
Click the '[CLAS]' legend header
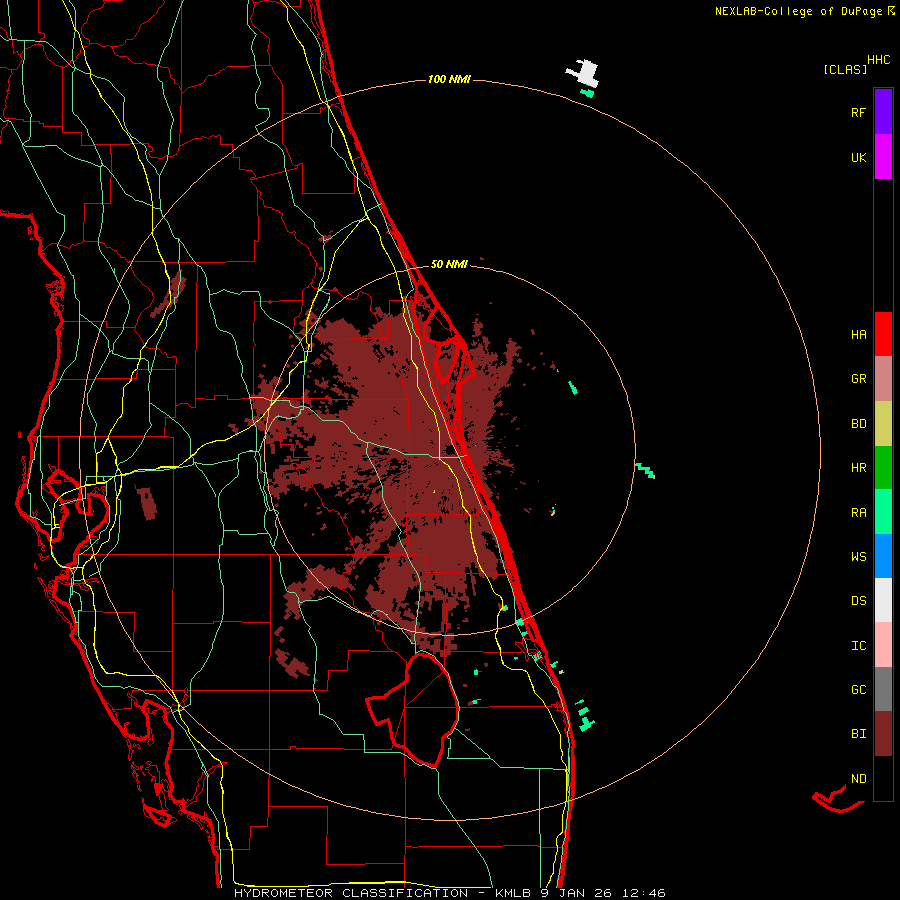(845, 69)
